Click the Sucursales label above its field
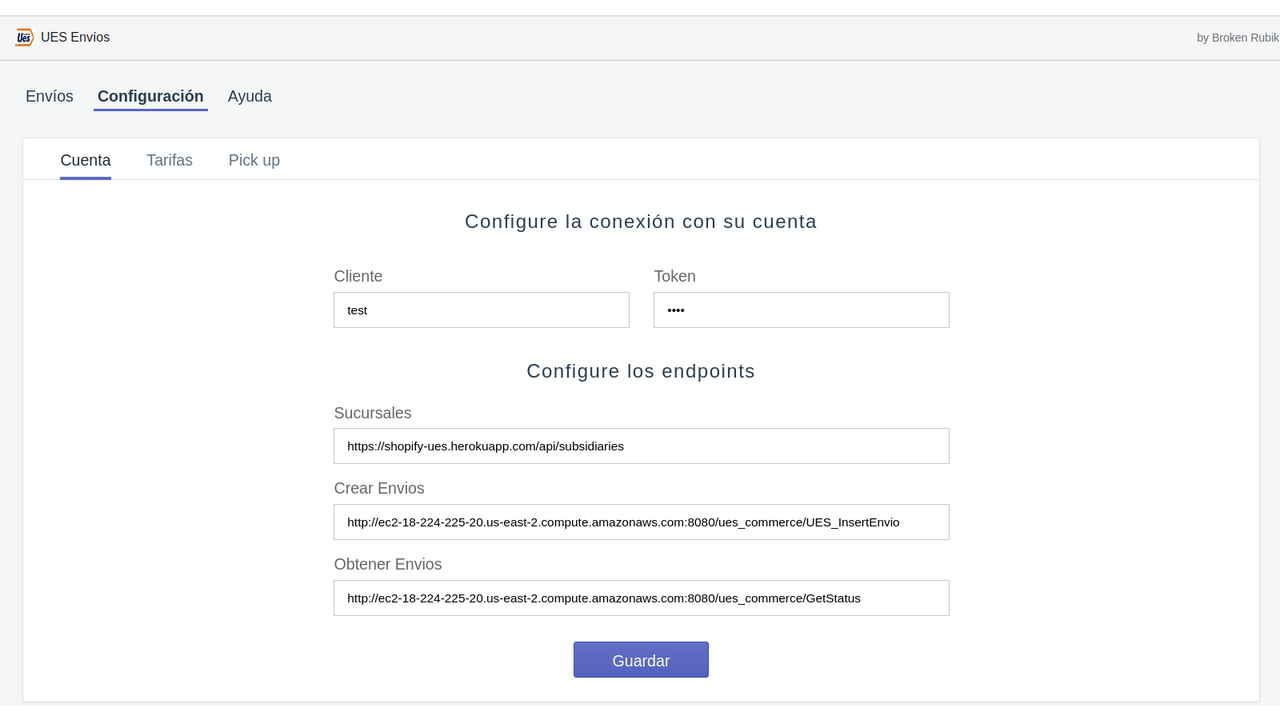The width and height of the screenshot is (1280, 720). 372,413
